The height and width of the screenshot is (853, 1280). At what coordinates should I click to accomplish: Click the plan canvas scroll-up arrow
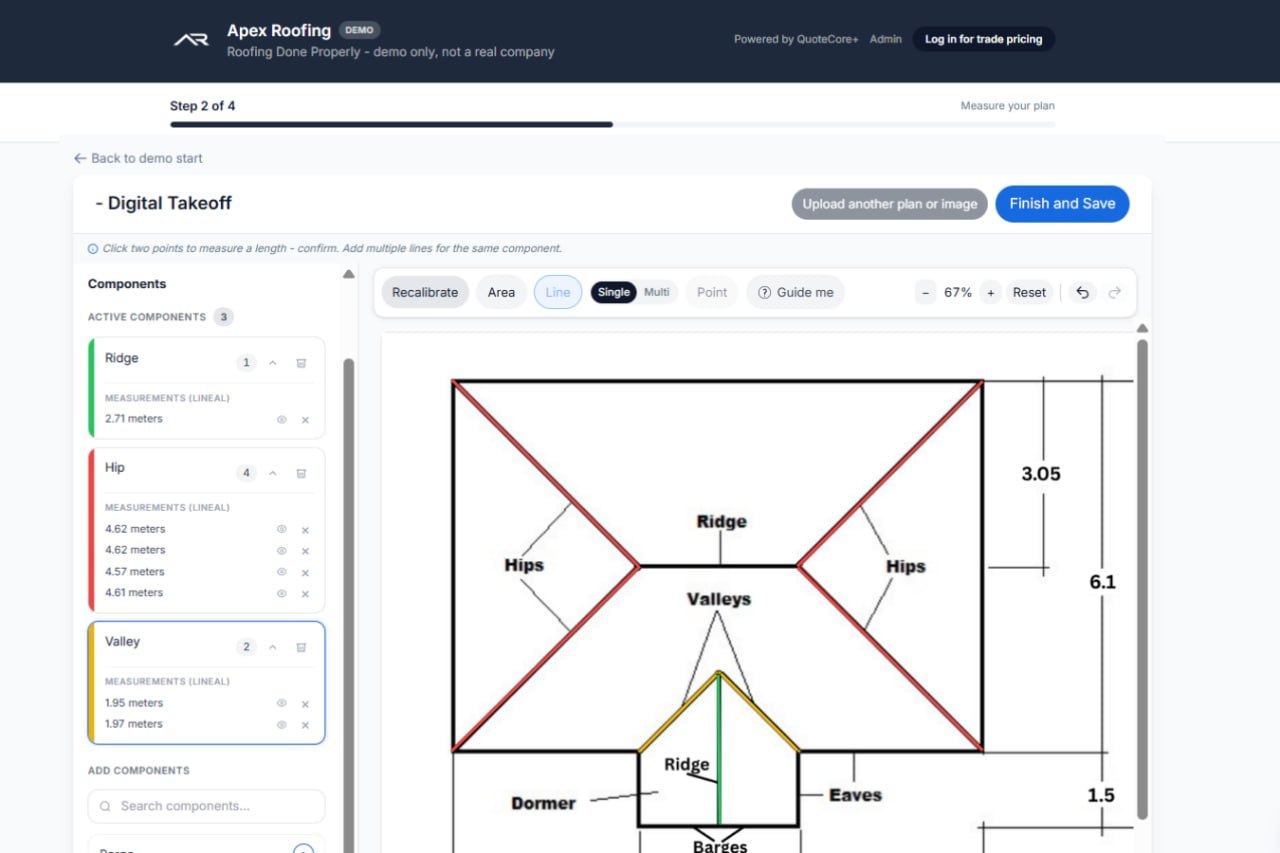click(x=1142, y=328)
